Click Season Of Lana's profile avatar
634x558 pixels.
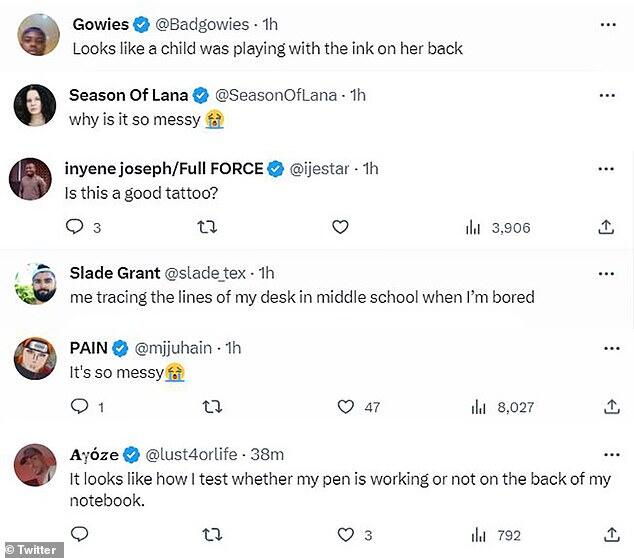[x=33, y=106]
